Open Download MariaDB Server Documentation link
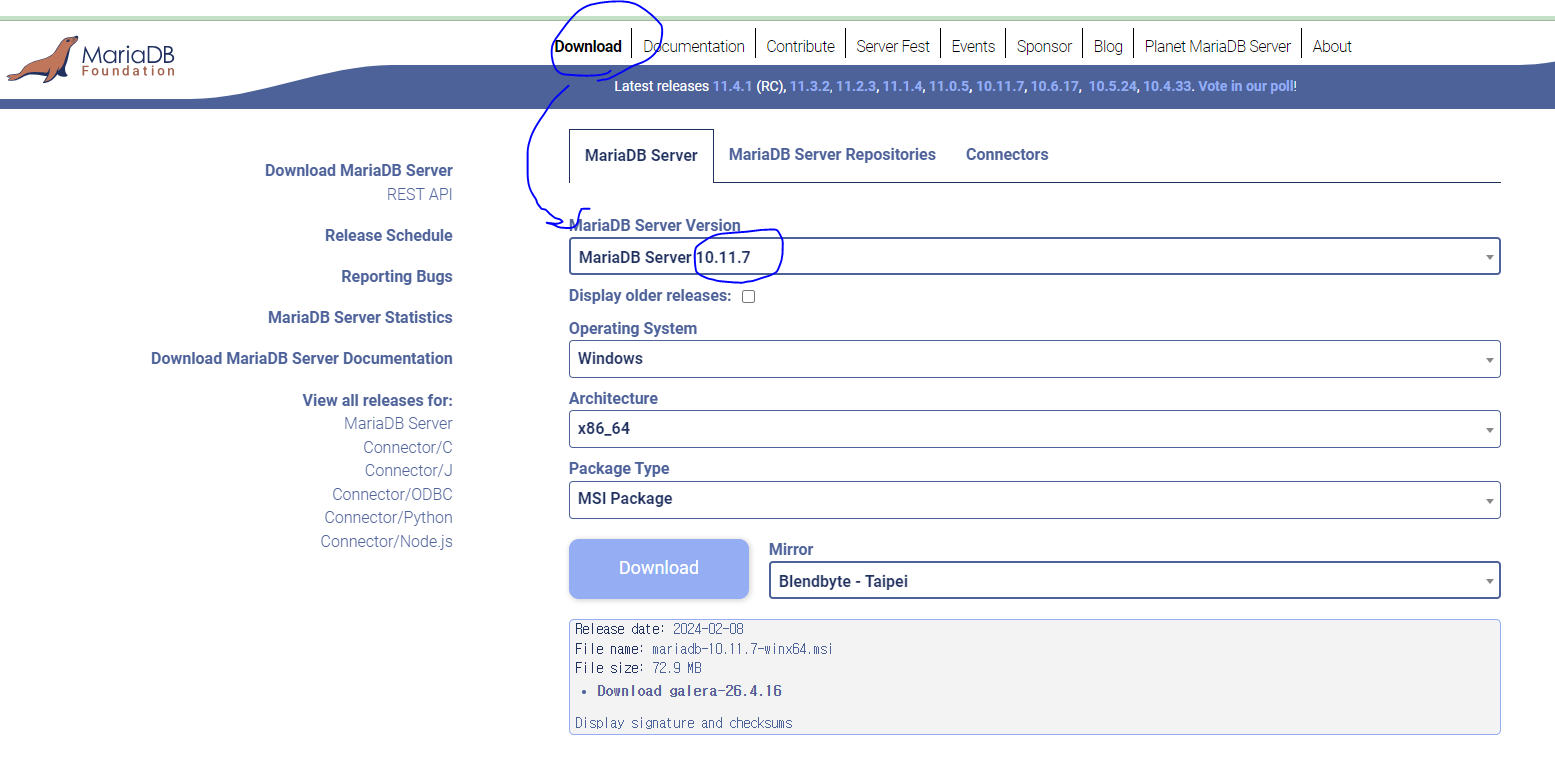The width and height of the screenshot is (1555, 763). pos(301,358)
